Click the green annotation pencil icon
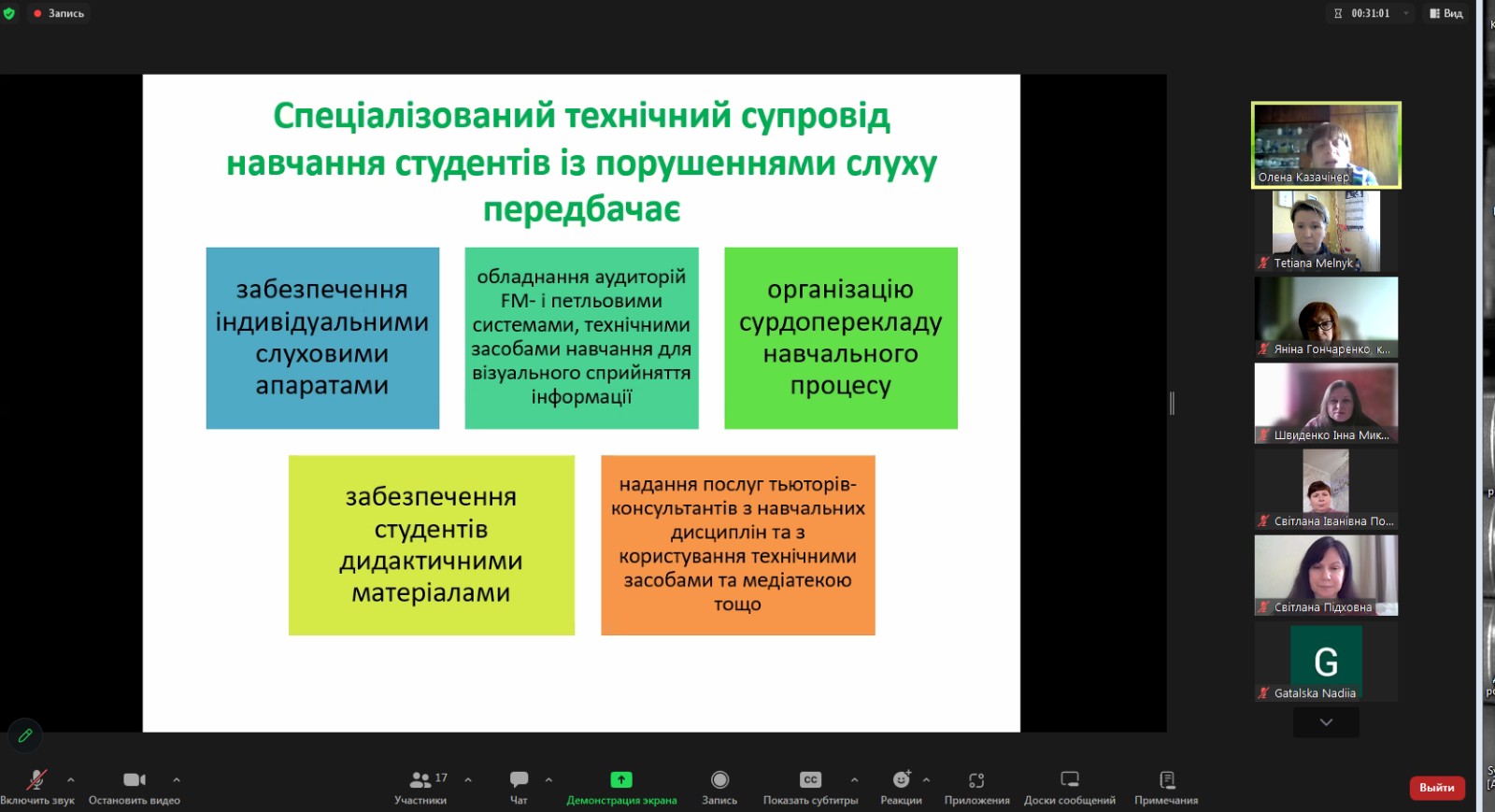Image resolution: width=1495 pixels, height=812 pixels. [25, 735]
